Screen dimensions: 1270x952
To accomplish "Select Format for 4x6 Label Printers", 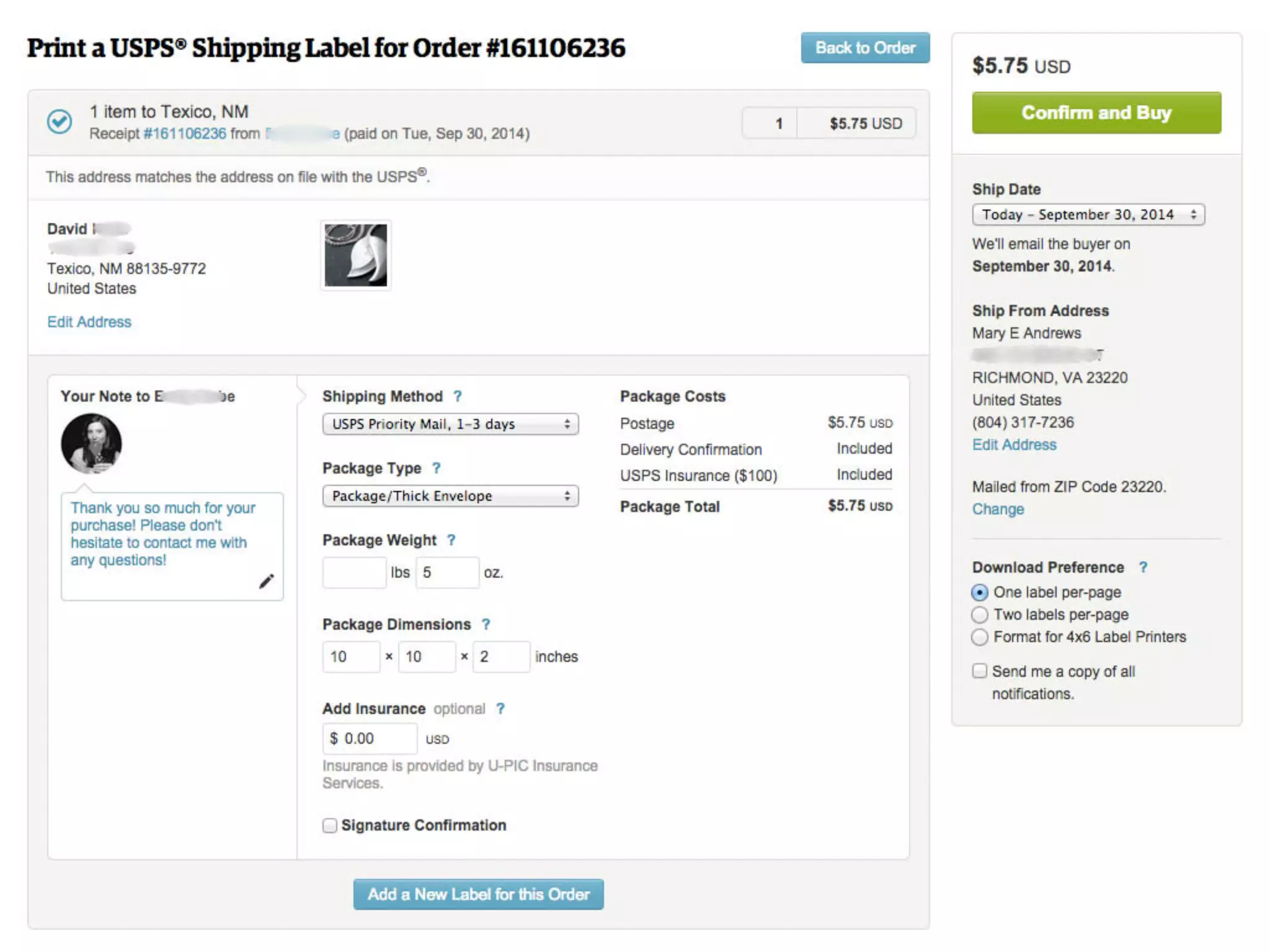I will click(980, 637).
